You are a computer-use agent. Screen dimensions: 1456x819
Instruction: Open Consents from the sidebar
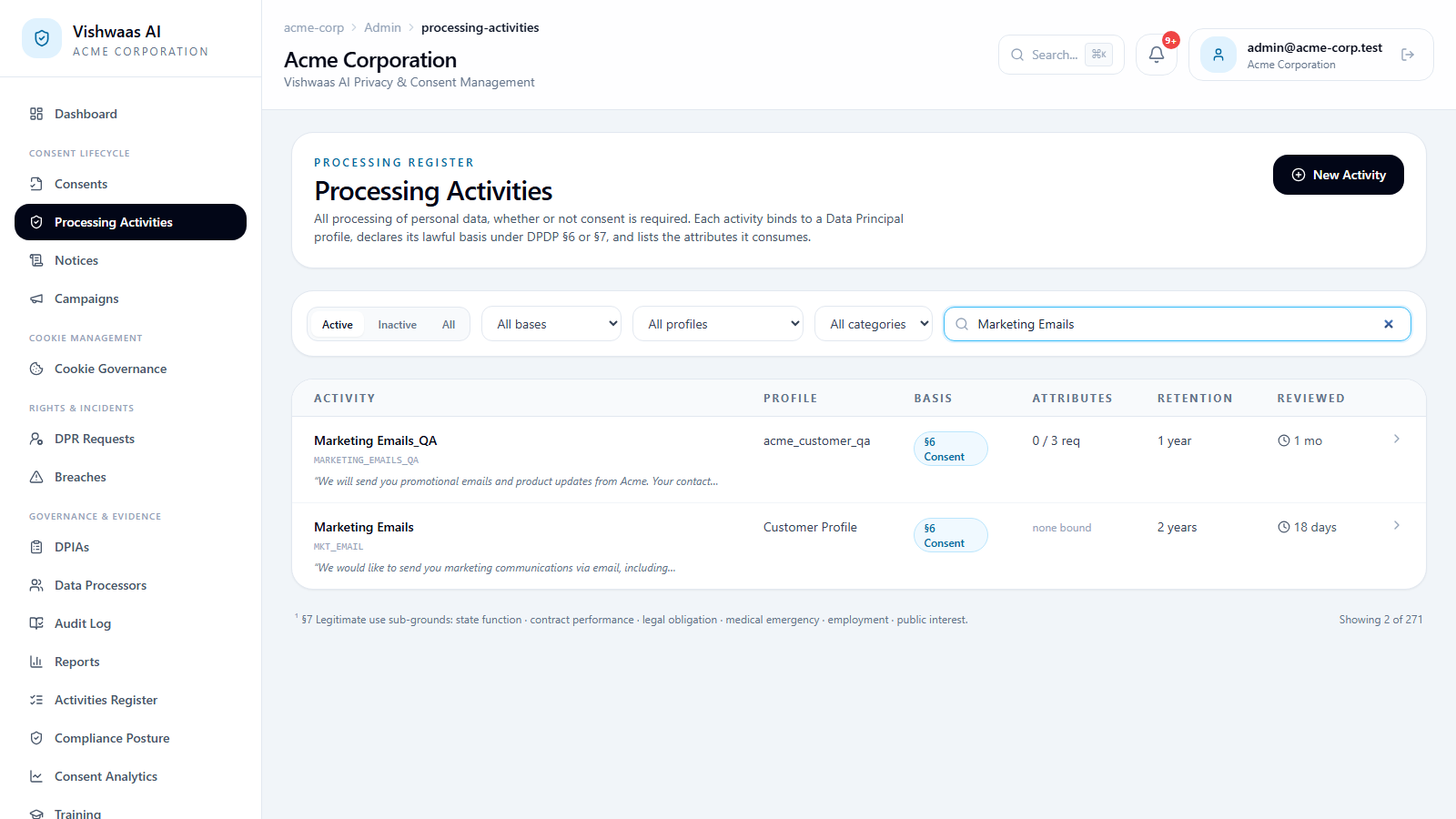130,184
